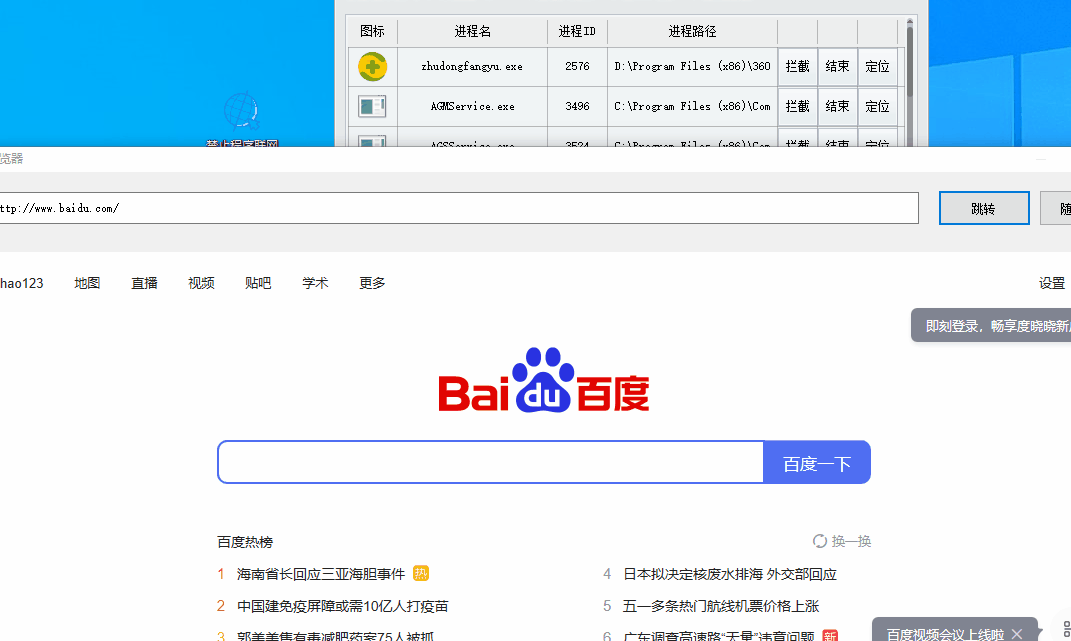Click inside the Baidu search input box
1071x641 pixels.
(490, 462)
